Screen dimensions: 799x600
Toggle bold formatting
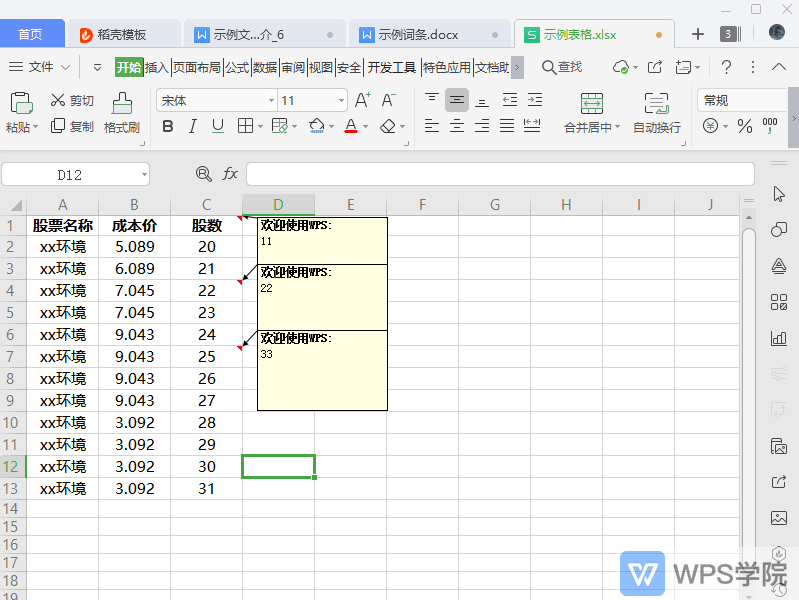click(x=168, y=126)
